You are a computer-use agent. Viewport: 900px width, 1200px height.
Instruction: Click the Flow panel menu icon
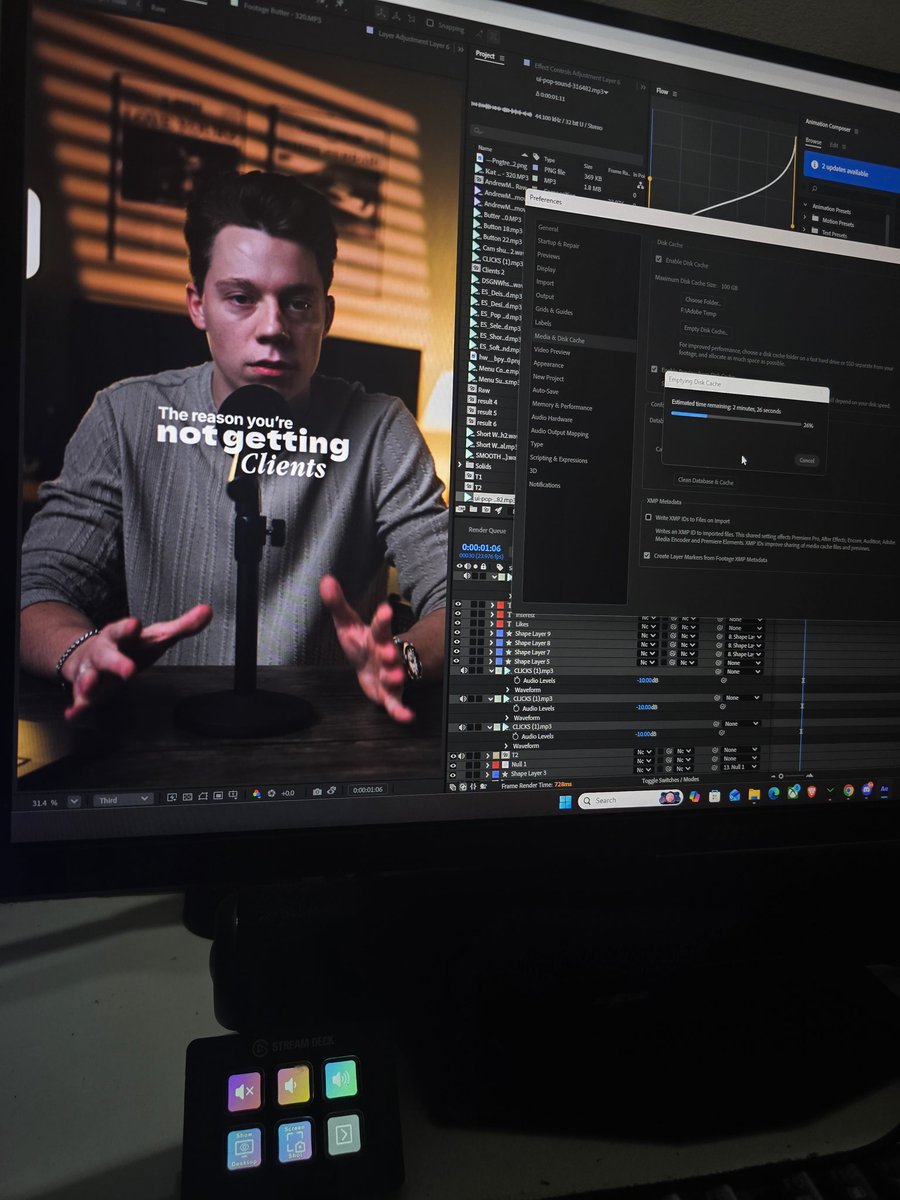click(674, 93)
